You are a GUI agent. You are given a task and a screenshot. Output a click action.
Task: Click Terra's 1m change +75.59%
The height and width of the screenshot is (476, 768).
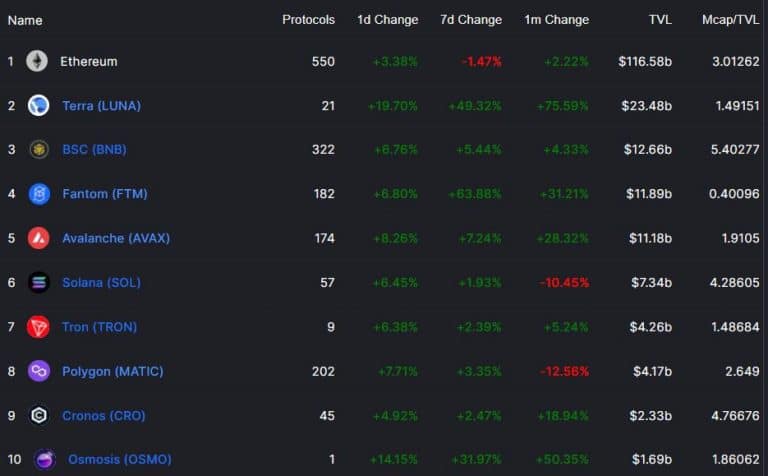[x=562, y=106]
